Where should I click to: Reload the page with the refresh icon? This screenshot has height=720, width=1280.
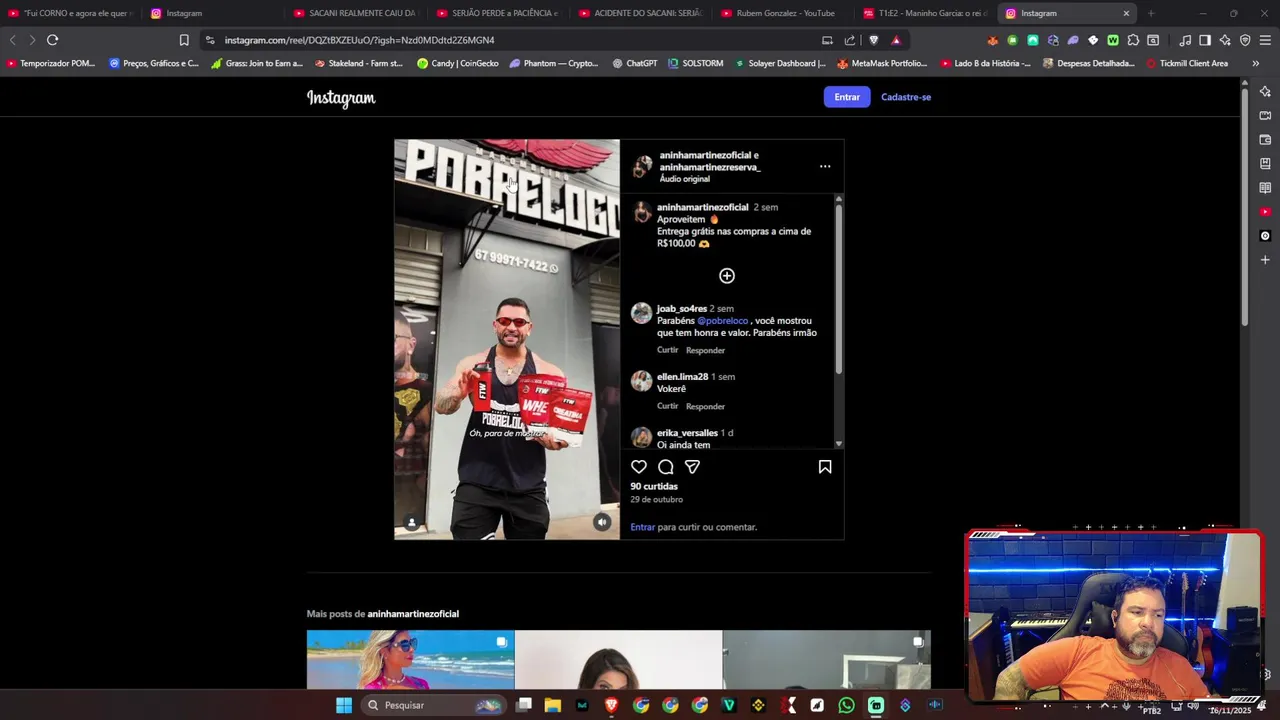tap(52, 40)
